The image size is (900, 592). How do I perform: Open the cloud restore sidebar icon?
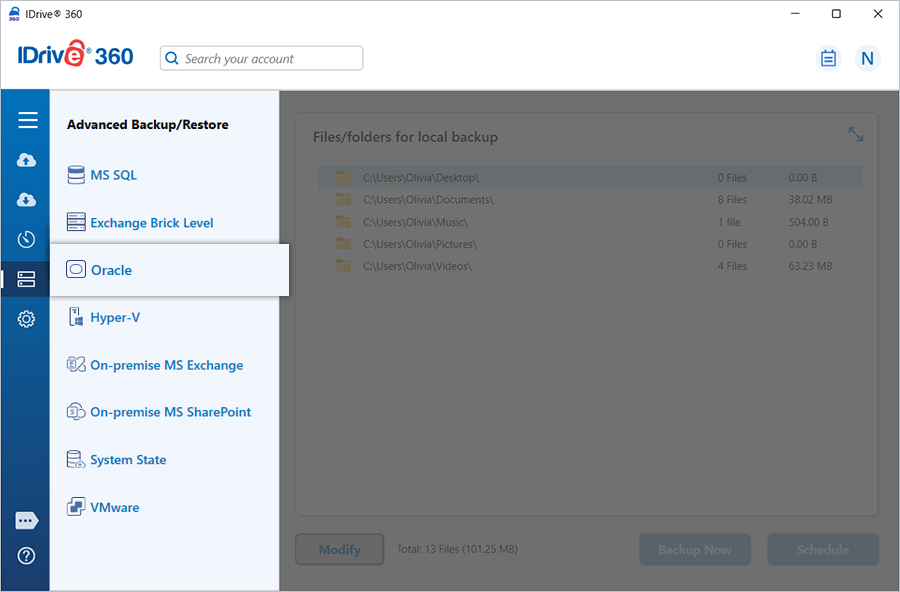point(27,200)
